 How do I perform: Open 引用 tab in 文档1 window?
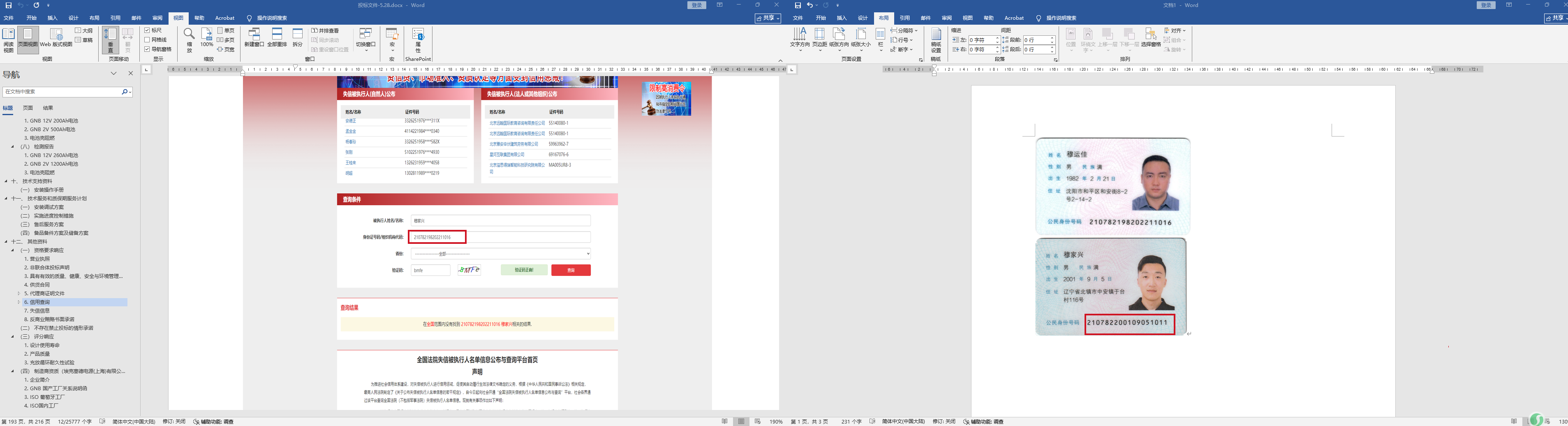click(904, 18)
